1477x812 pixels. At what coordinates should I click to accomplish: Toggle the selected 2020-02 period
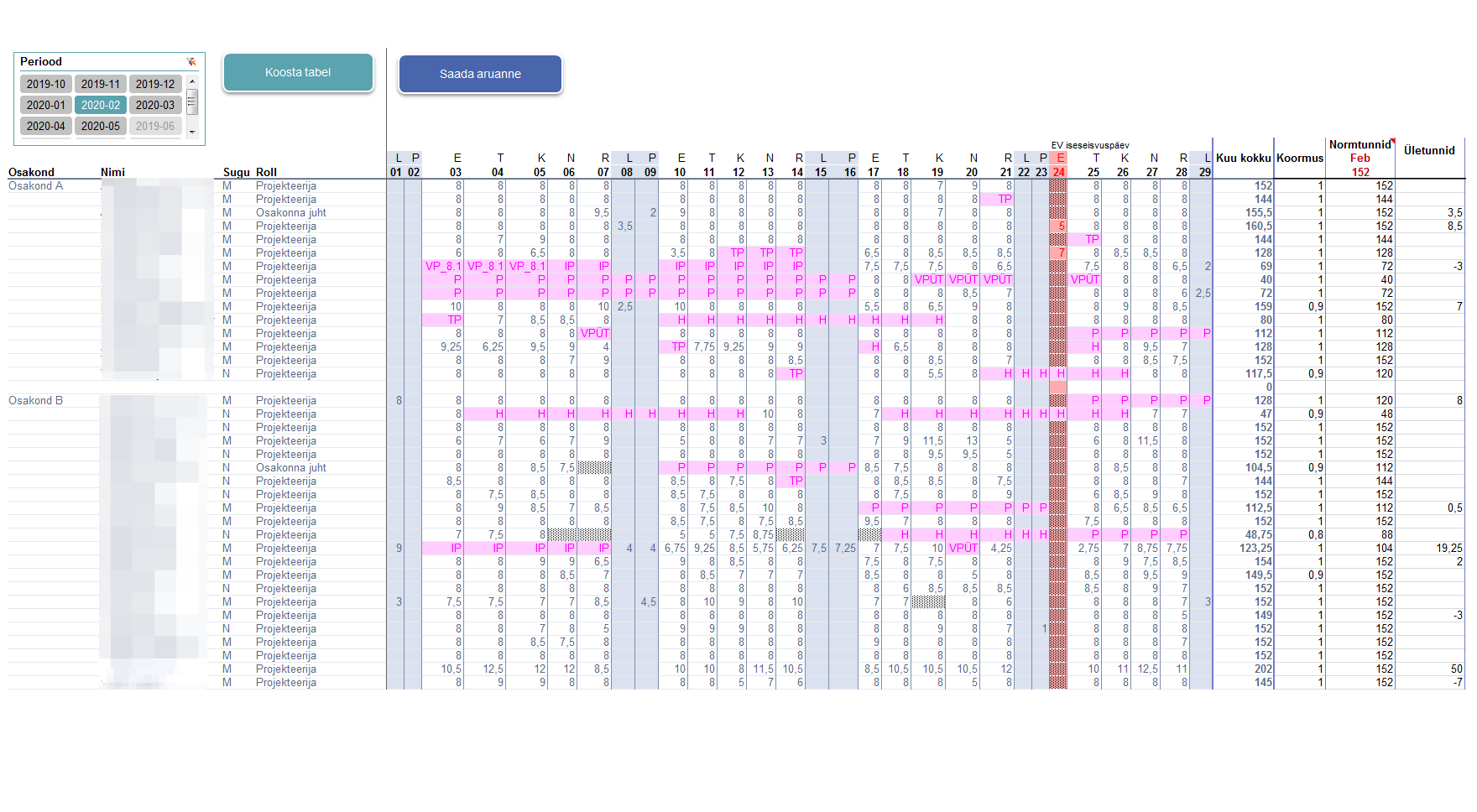click(x=101, y=105)
